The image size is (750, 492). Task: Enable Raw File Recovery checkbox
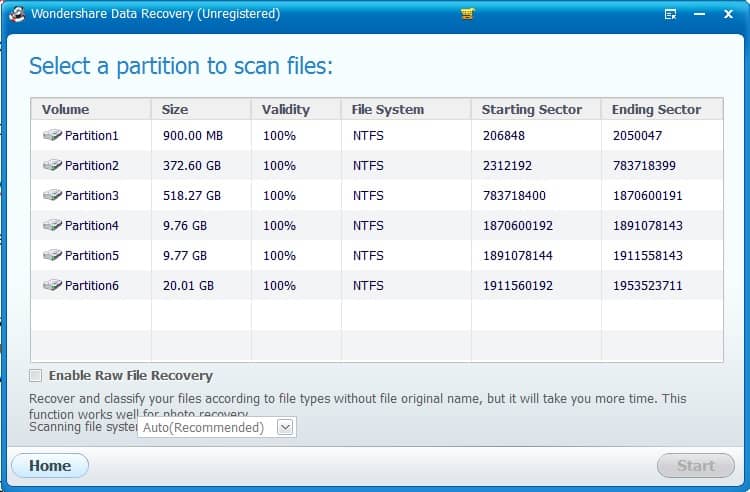(35, 376)
